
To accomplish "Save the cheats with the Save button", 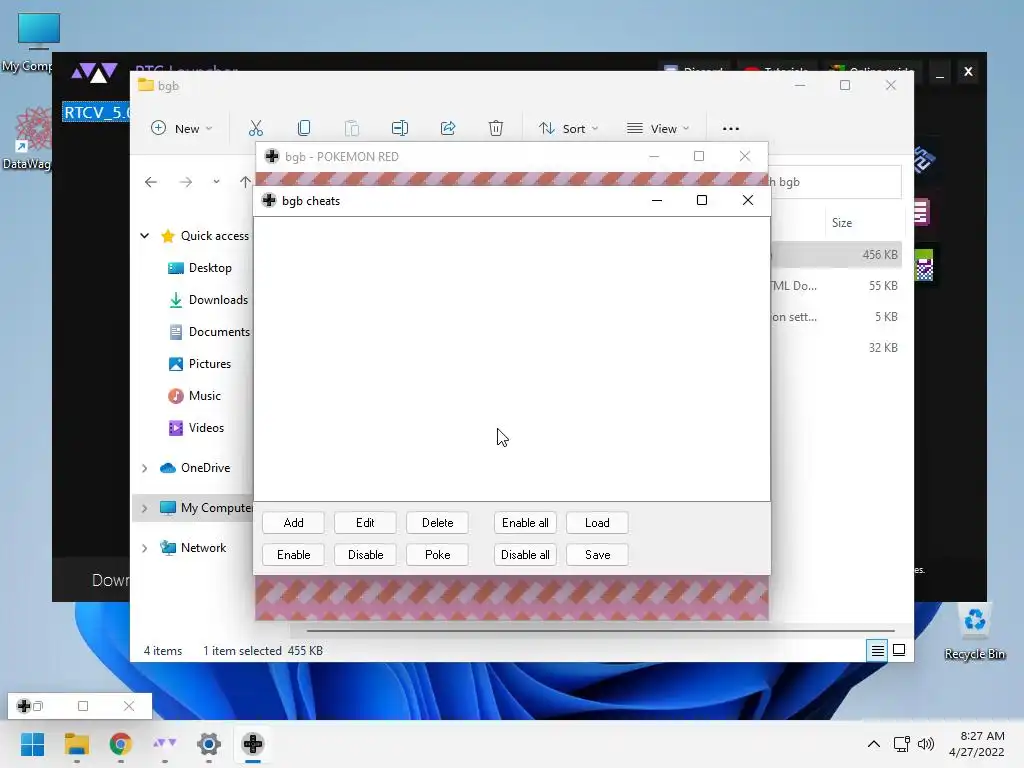I will 597,554.
